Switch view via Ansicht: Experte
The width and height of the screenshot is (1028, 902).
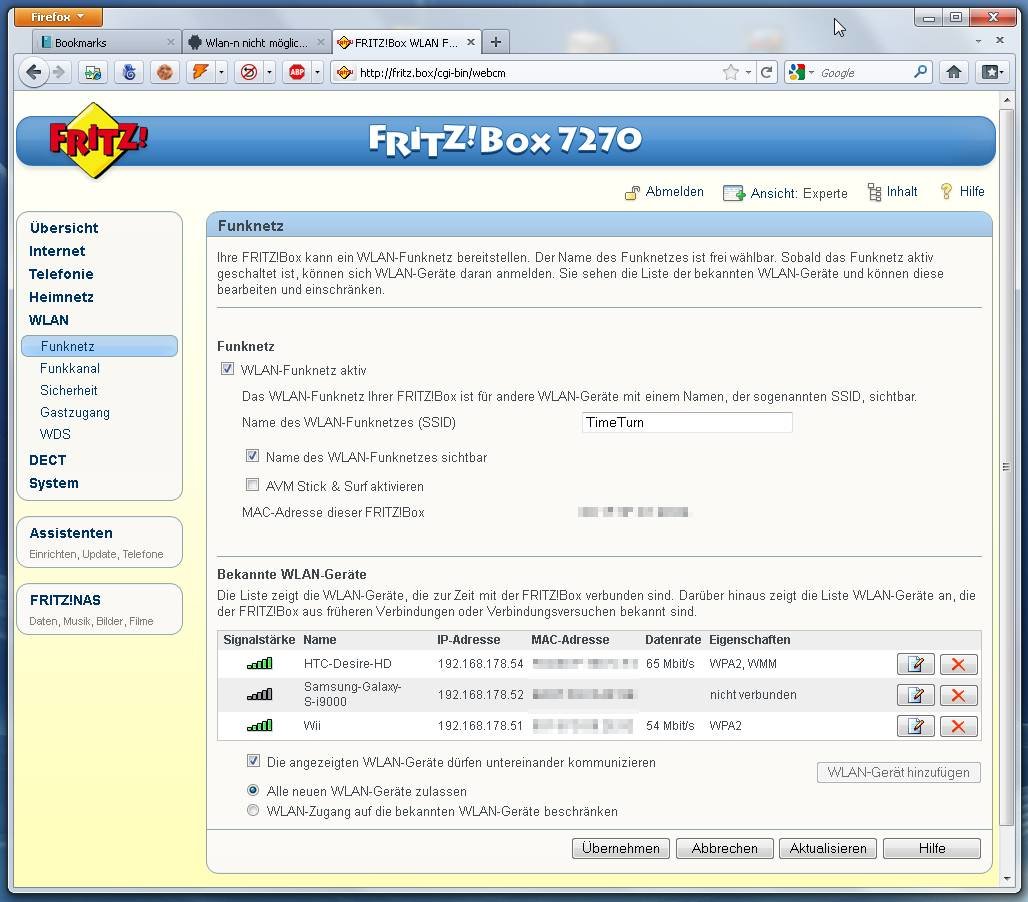click(785, 193)
